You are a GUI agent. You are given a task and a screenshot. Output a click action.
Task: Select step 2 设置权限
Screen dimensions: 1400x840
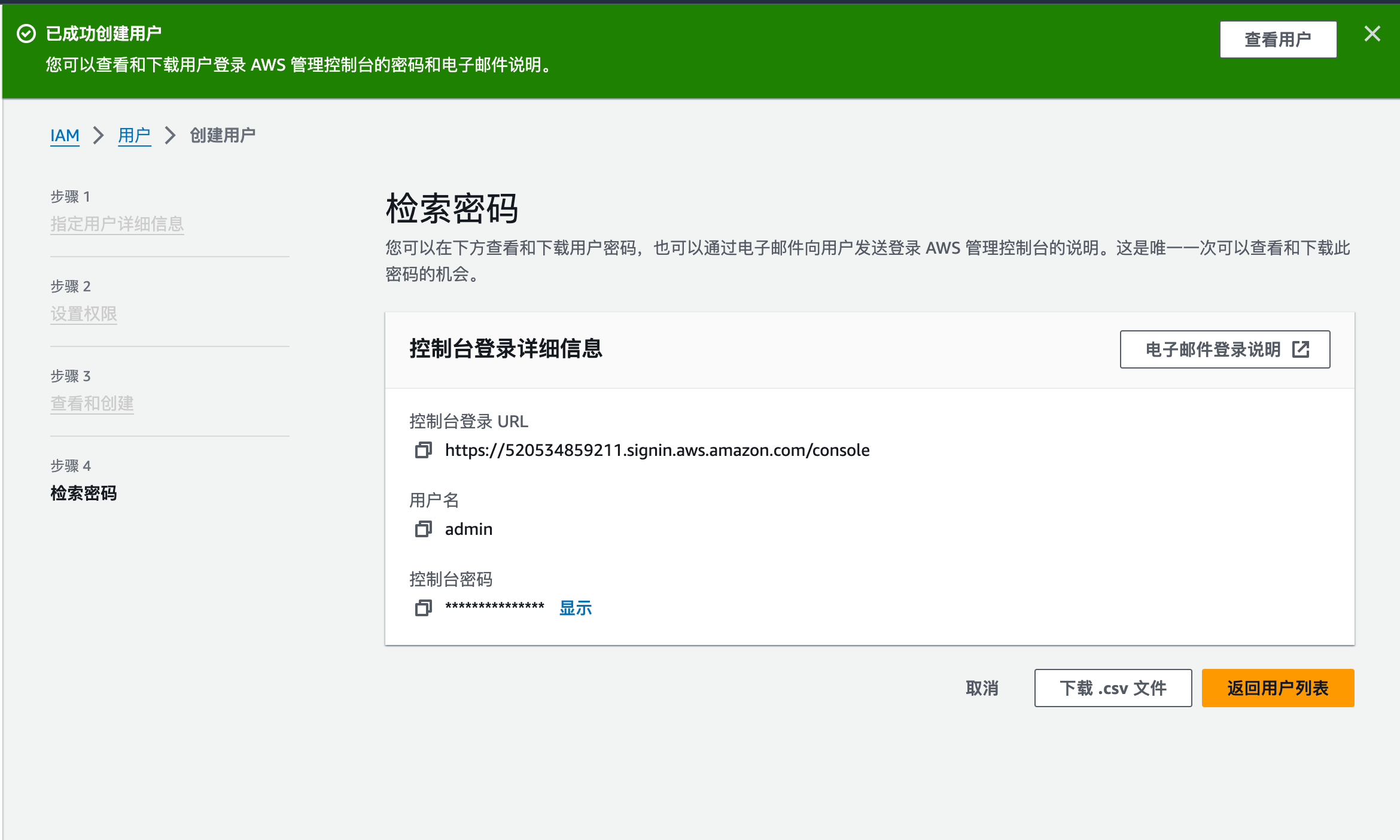84,314
